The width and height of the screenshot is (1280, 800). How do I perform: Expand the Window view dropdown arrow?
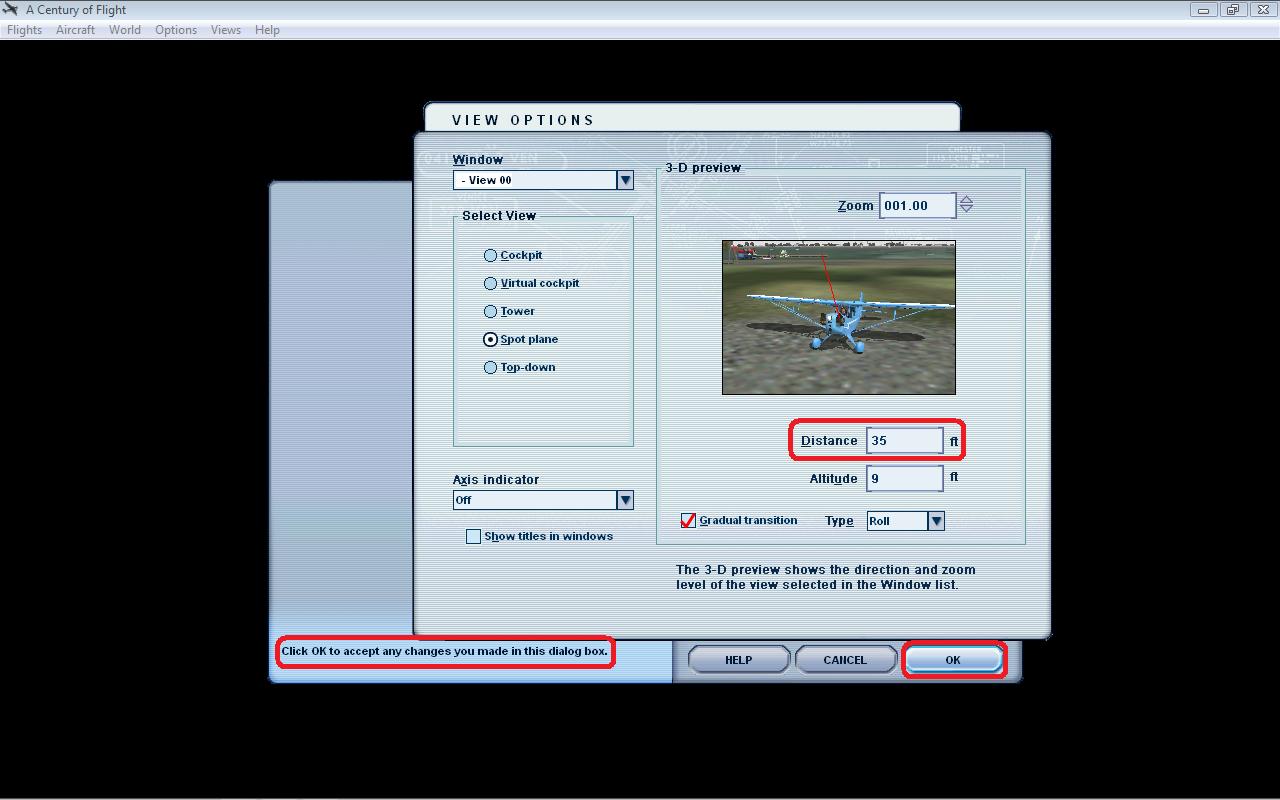click(x=625, y=180)
